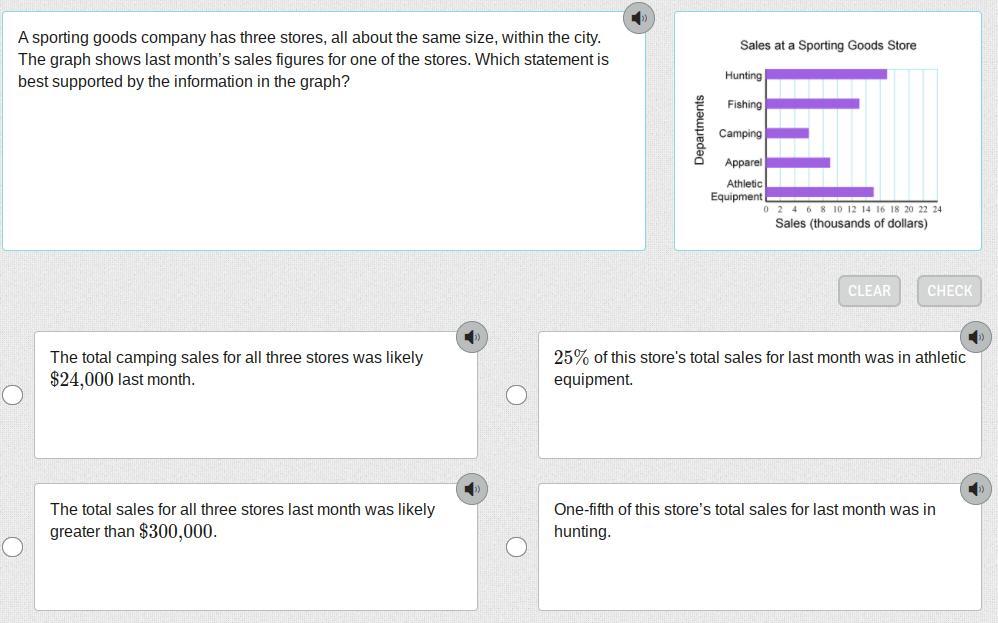Click the vertical 'Departments' axis label
The width and height of the screenshot is (998, 623).
point(700,130)
